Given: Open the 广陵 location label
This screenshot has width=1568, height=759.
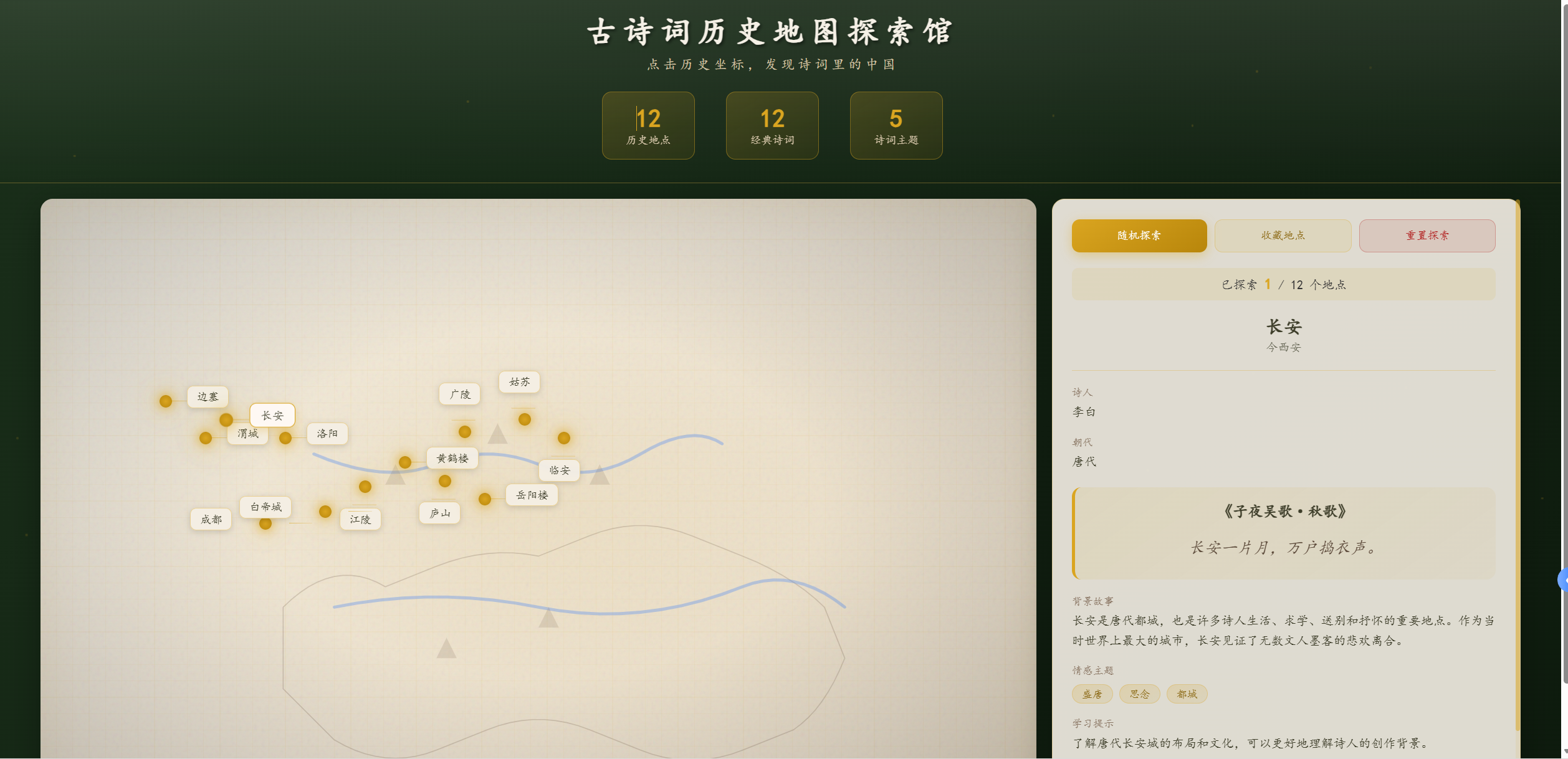Looking at the screenshot, I should point(460,394).
